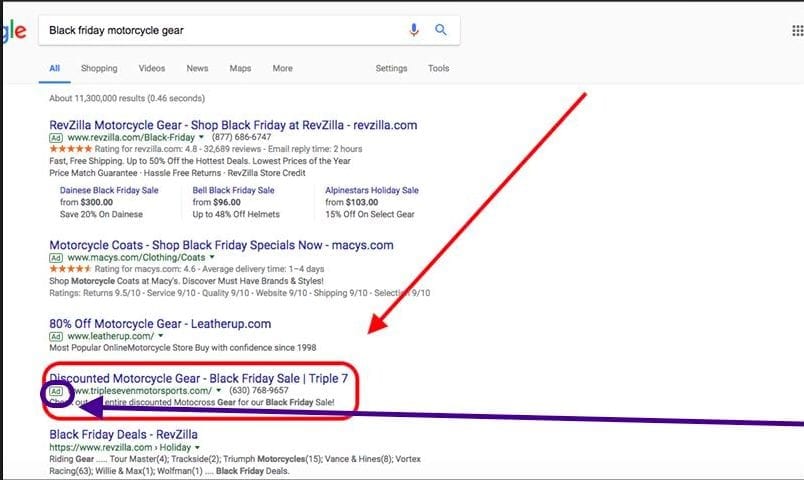Viewport: 804px width, 480px height.
Task: Click phone number (630) 768-9657
Action: point(258,390)
